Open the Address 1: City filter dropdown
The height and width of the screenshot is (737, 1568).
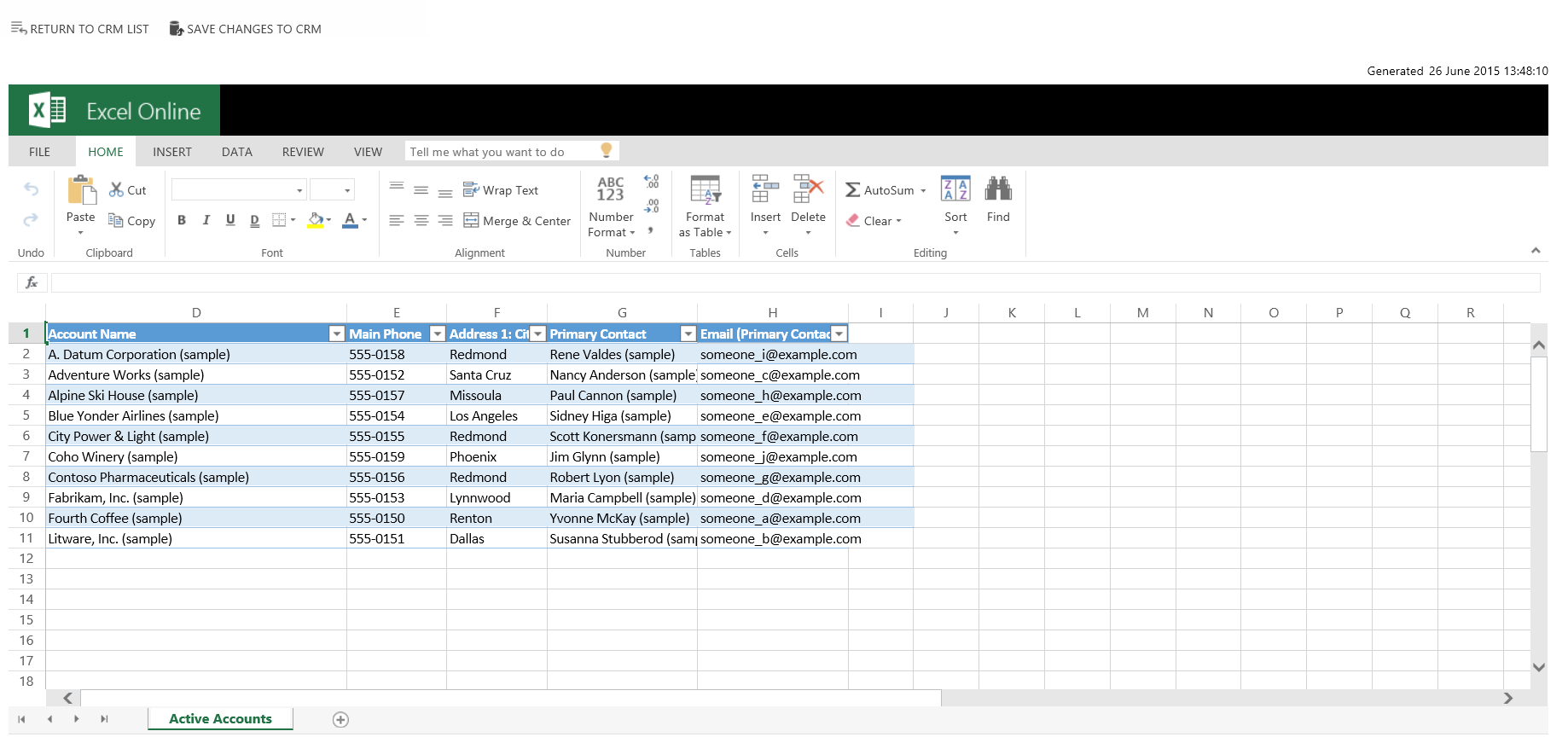tap(537, 334)
